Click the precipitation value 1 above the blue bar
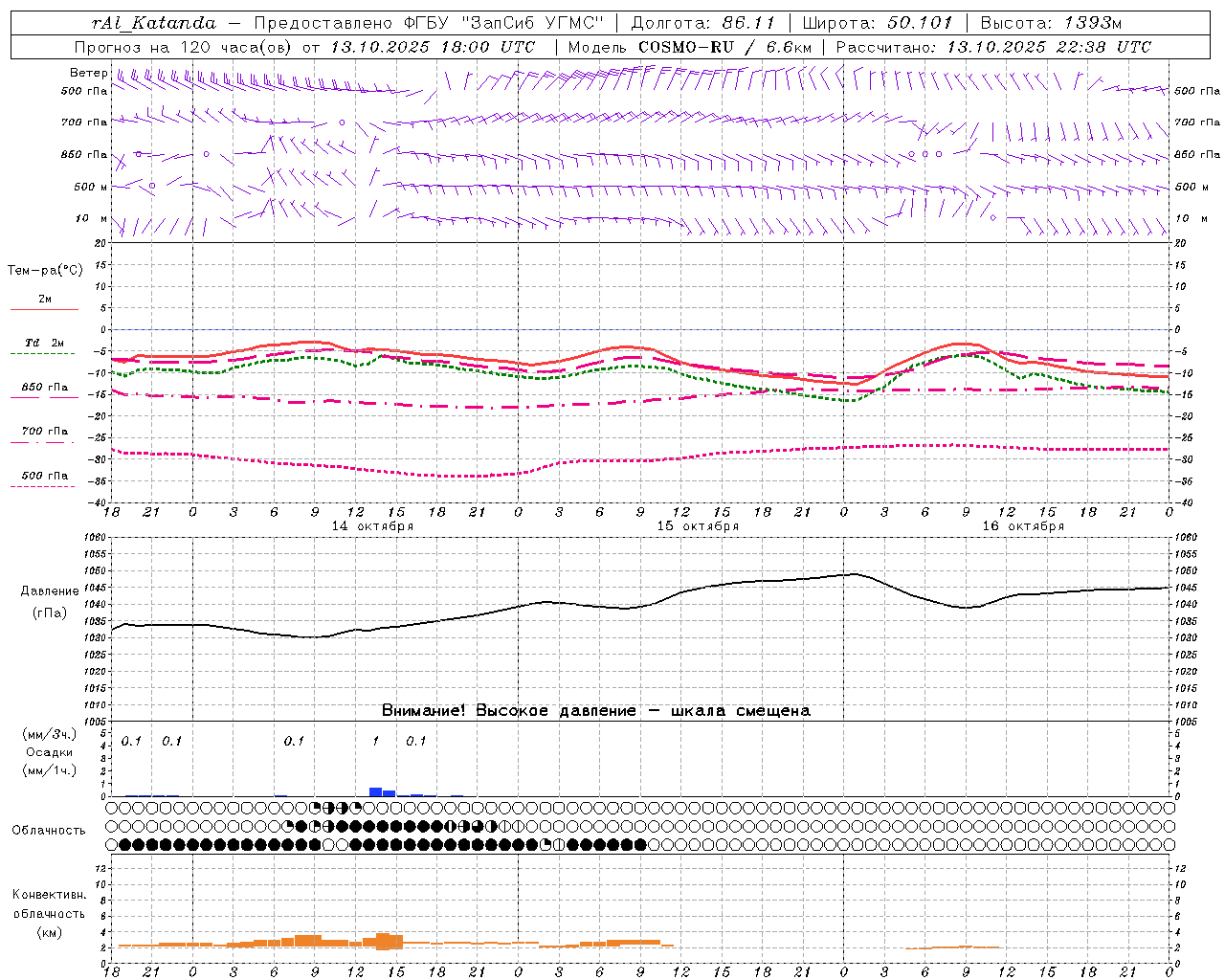 point(375,741)
